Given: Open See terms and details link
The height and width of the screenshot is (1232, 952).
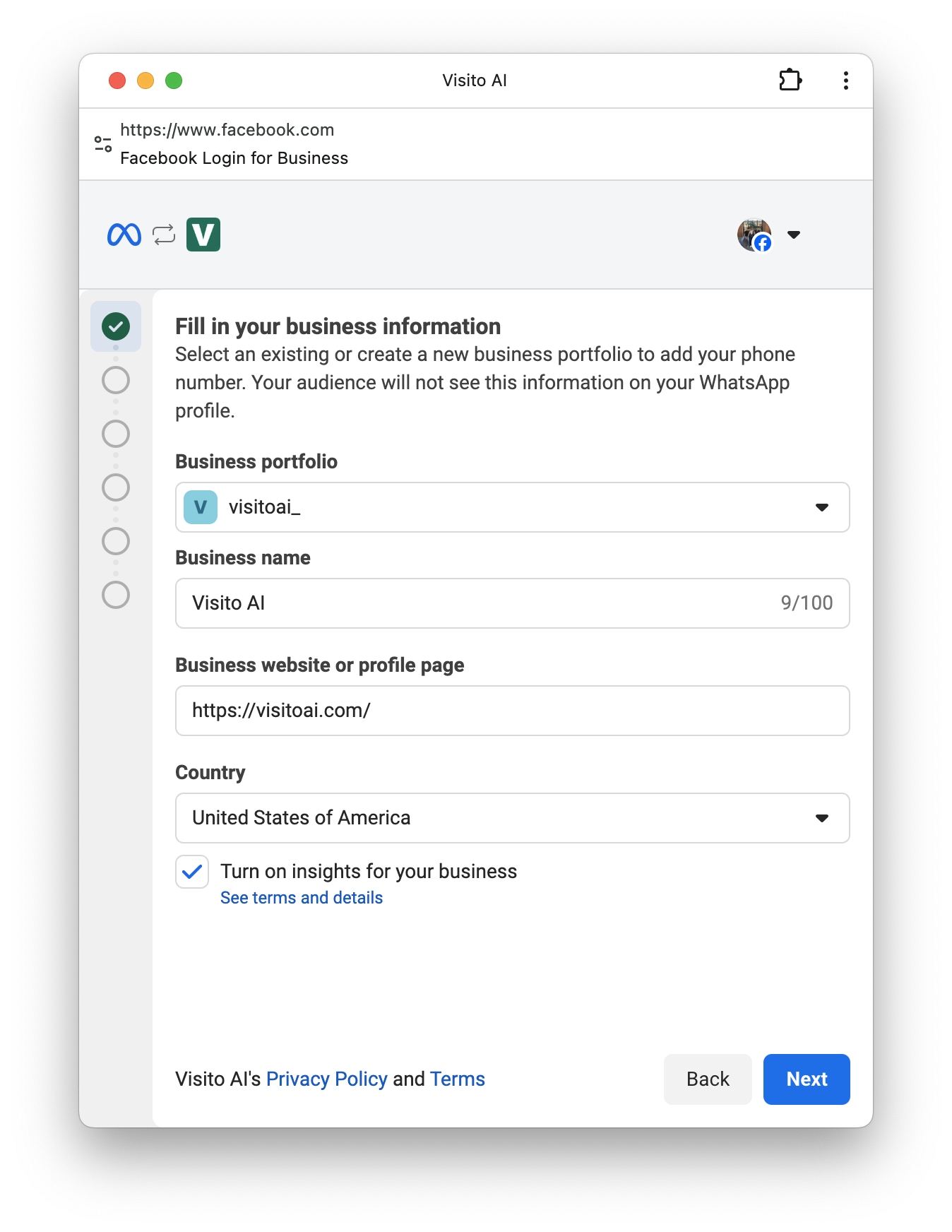Looking at the screenshot, I should tap(302, 898).
